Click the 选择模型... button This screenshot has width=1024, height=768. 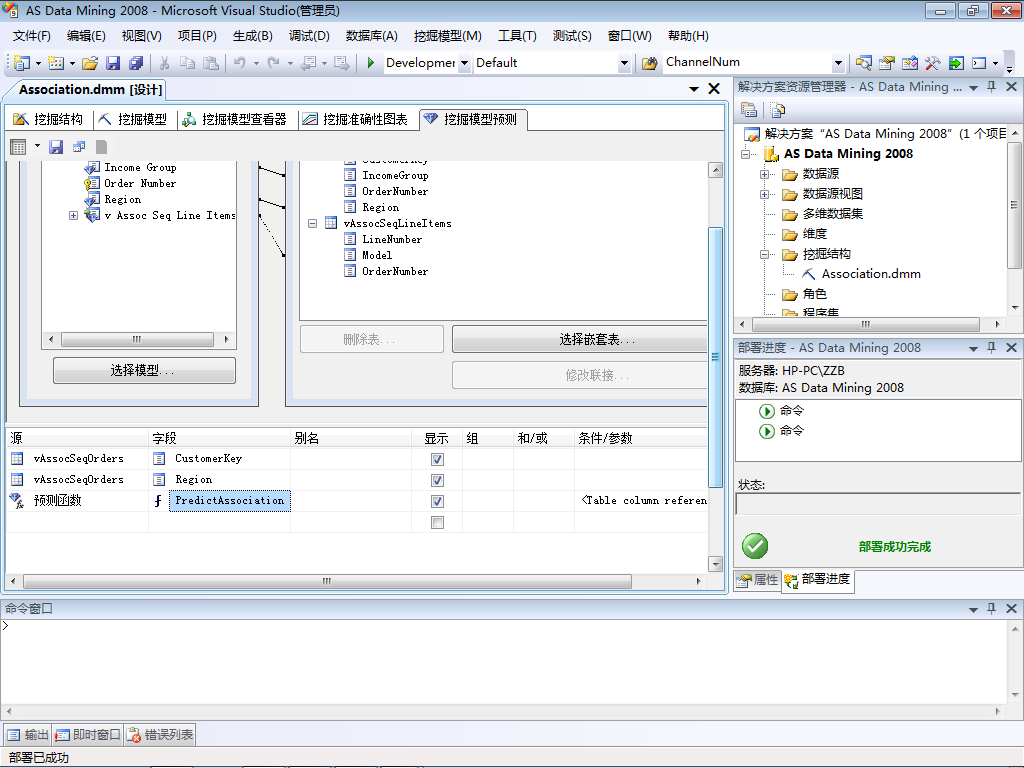click(144, 370)
